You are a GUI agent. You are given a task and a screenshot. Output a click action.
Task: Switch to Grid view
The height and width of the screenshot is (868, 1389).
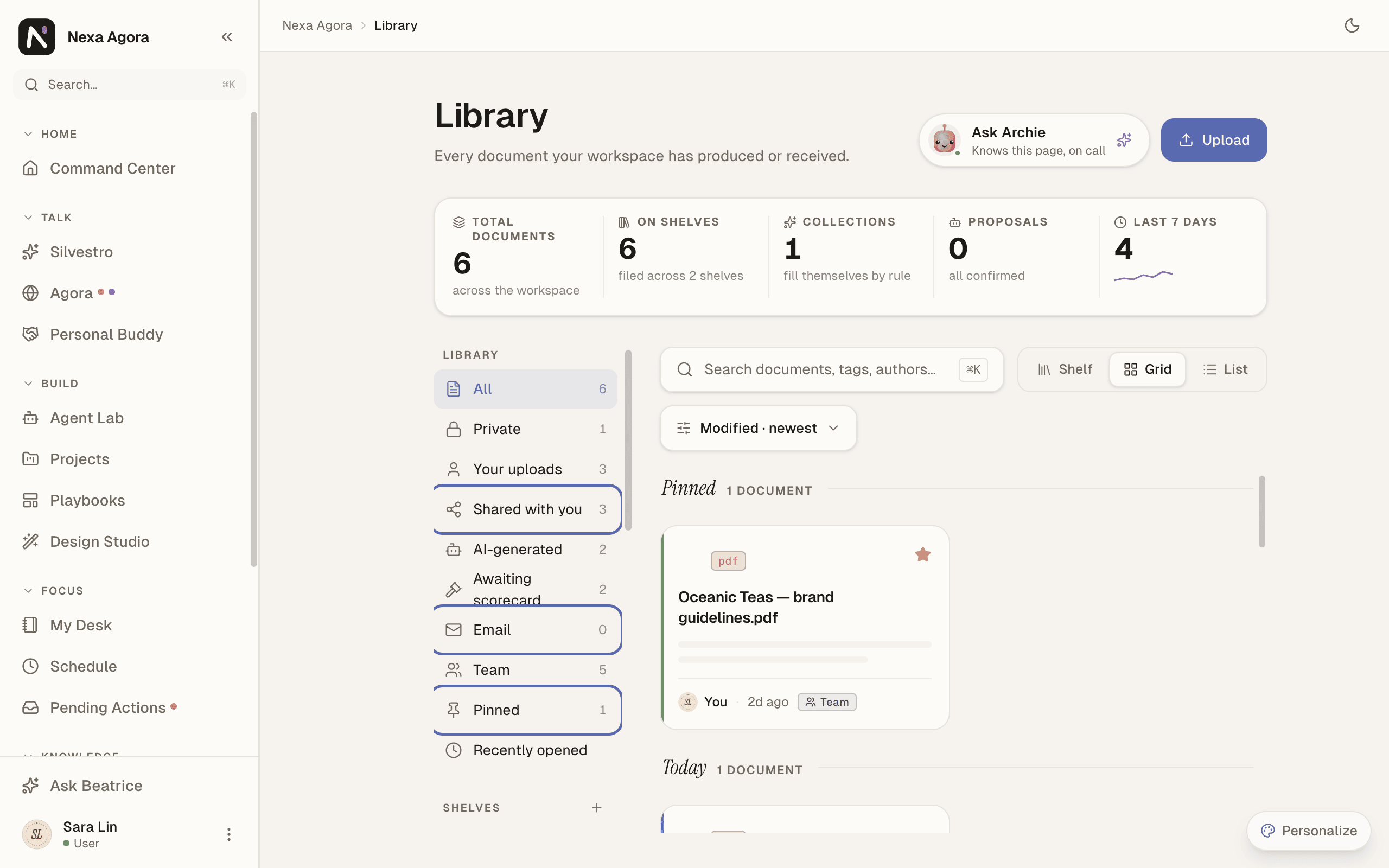pyautogui.click(x=1148, y=369)
